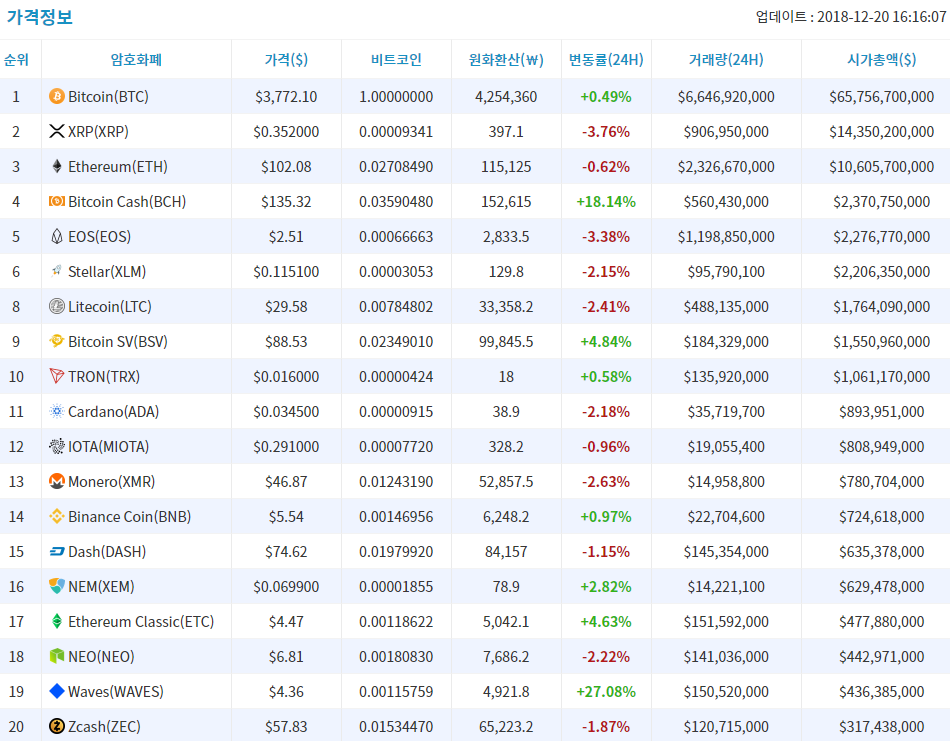Open the Bitcoin SV(BSV) name link
The width and height of the screenshot is (950, 741).
(118, 341)
